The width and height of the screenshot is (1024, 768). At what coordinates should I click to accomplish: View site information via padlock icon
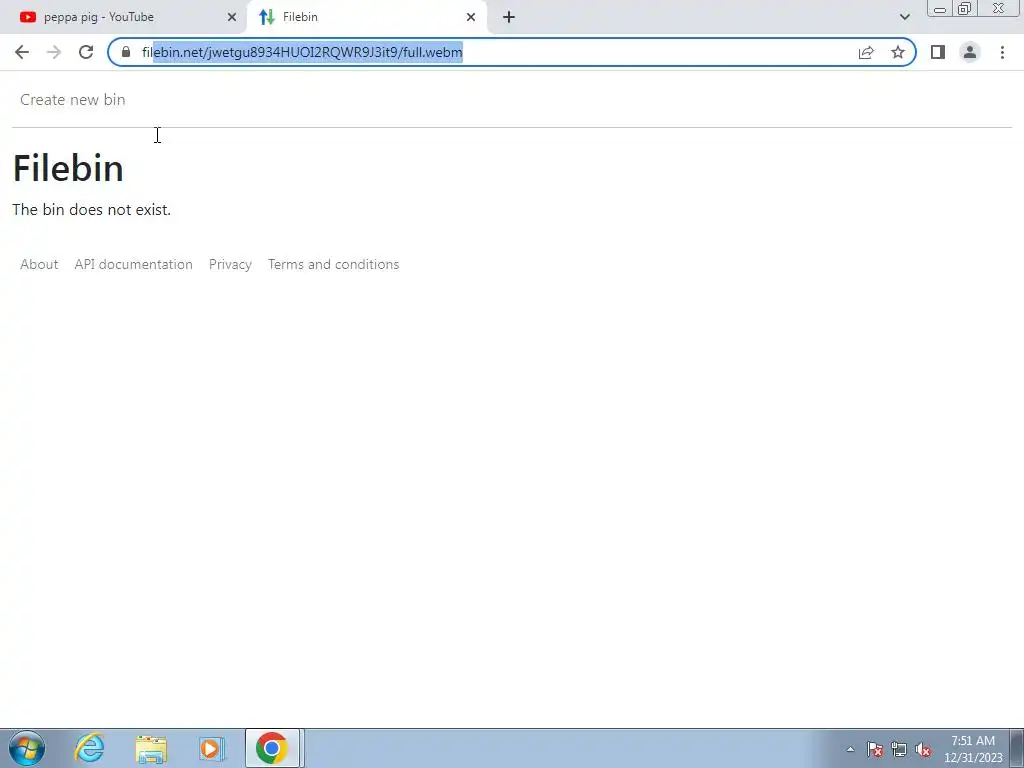(126, 52)
